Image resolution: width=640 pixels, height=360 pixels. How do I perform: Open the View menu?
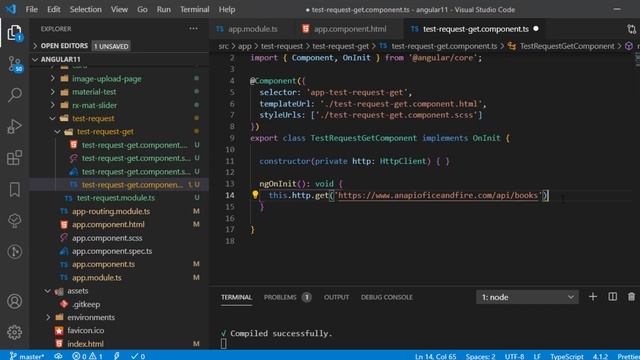point(119,9)
